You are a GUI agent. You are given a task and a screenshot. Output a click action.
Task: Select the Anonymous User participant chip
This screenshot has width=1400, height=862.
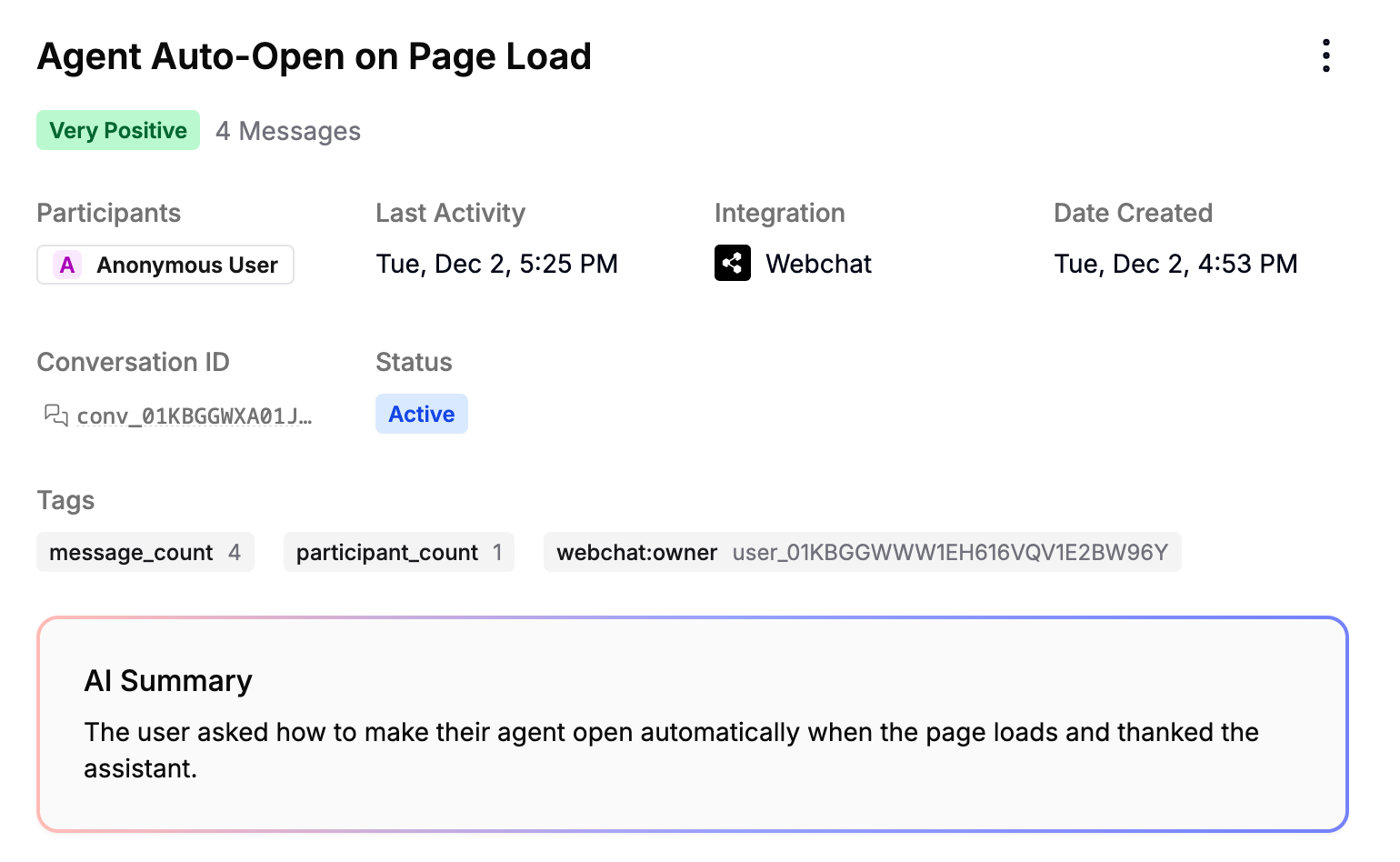click(x=165, y=265)
